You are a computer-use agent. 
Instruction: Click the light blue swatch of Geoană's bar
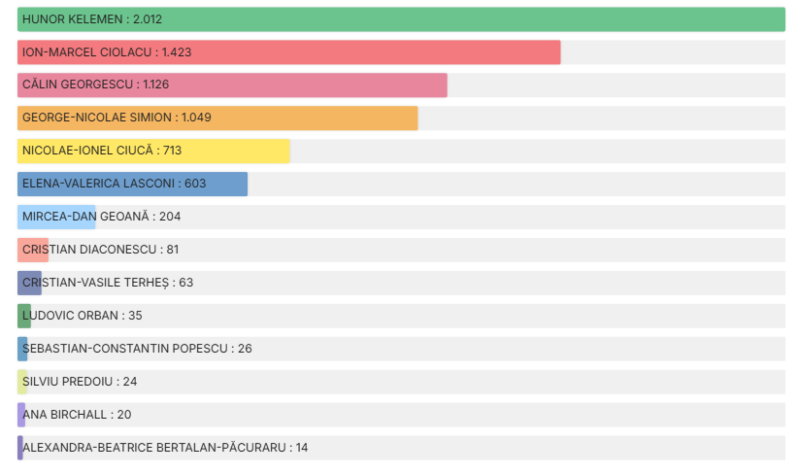[57, 217]
